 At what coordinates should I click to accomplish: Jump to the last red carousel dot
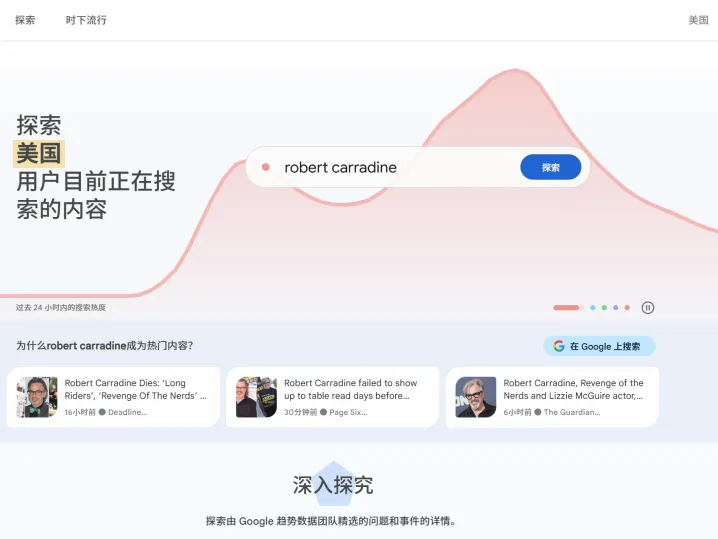pos(627,308)
